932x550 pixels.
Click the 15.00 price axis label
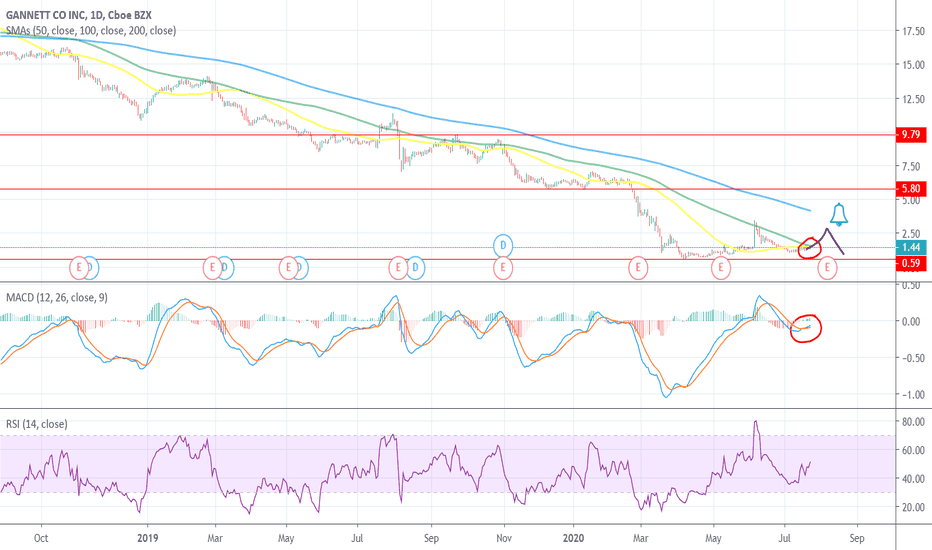pos(914,65)
